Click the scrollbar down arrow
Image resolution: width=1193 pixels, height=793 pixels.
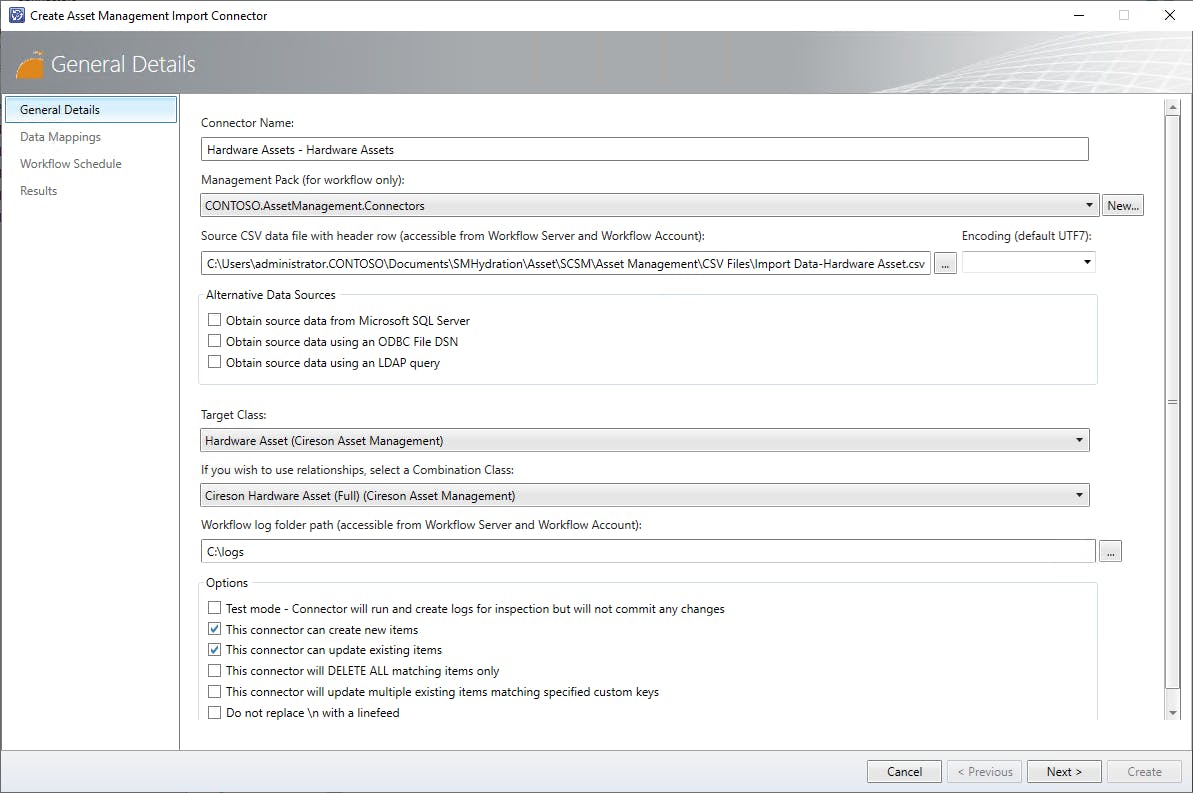(1173, 712)
